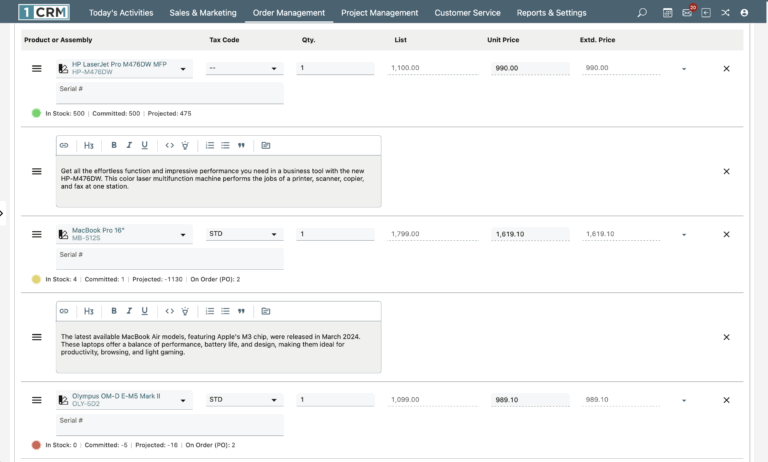Open Reports & Settings menu

(x=551, y=13)
